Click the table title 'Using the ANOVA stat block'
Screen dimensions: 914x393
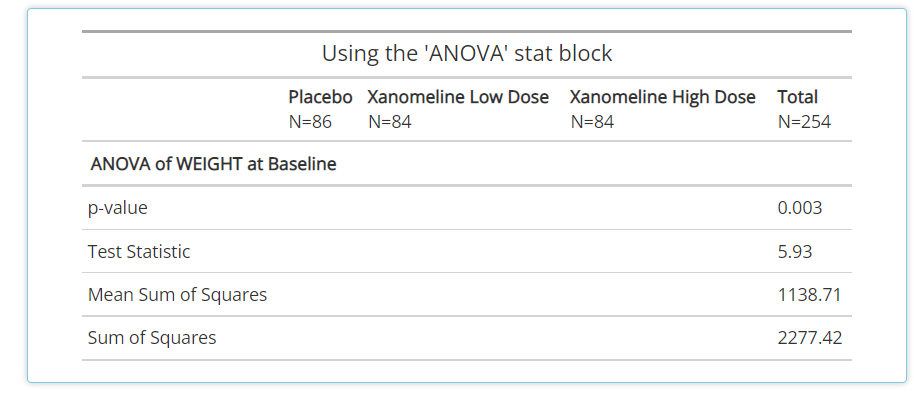coord(467,54)
